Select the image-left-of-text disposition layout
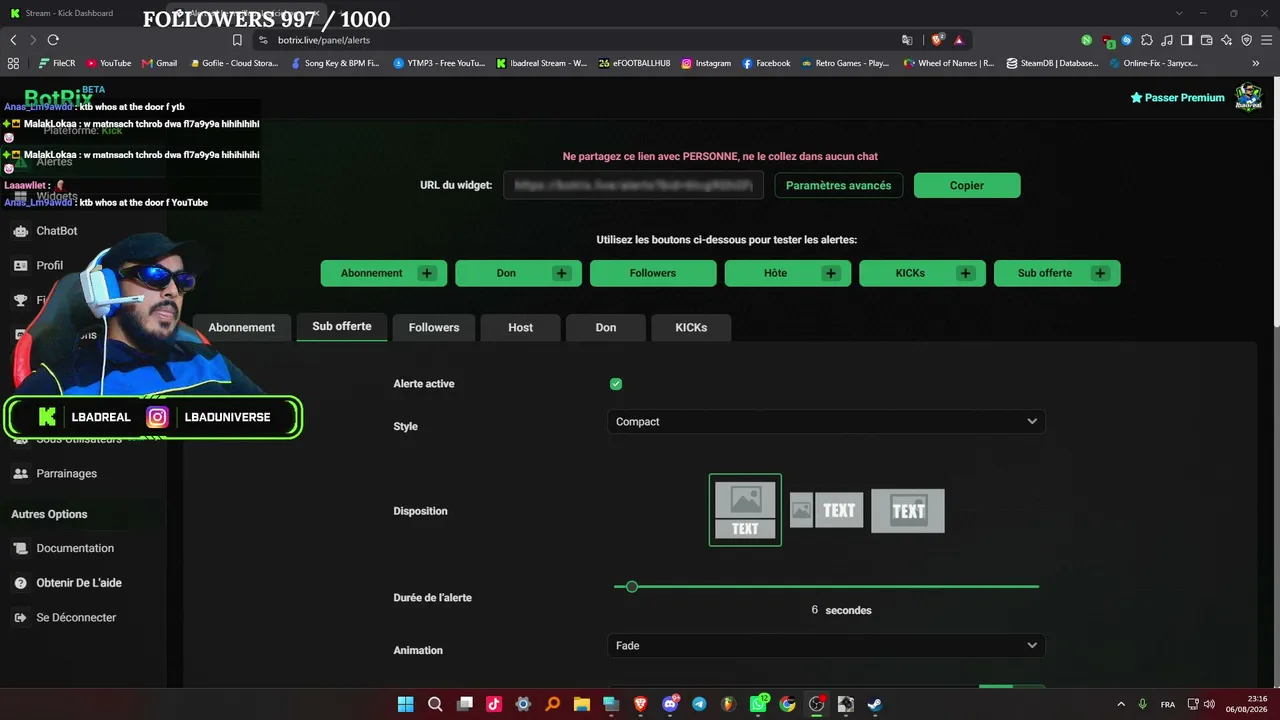This screenshot has height=720, width=1280. click(x=826, y=510)
